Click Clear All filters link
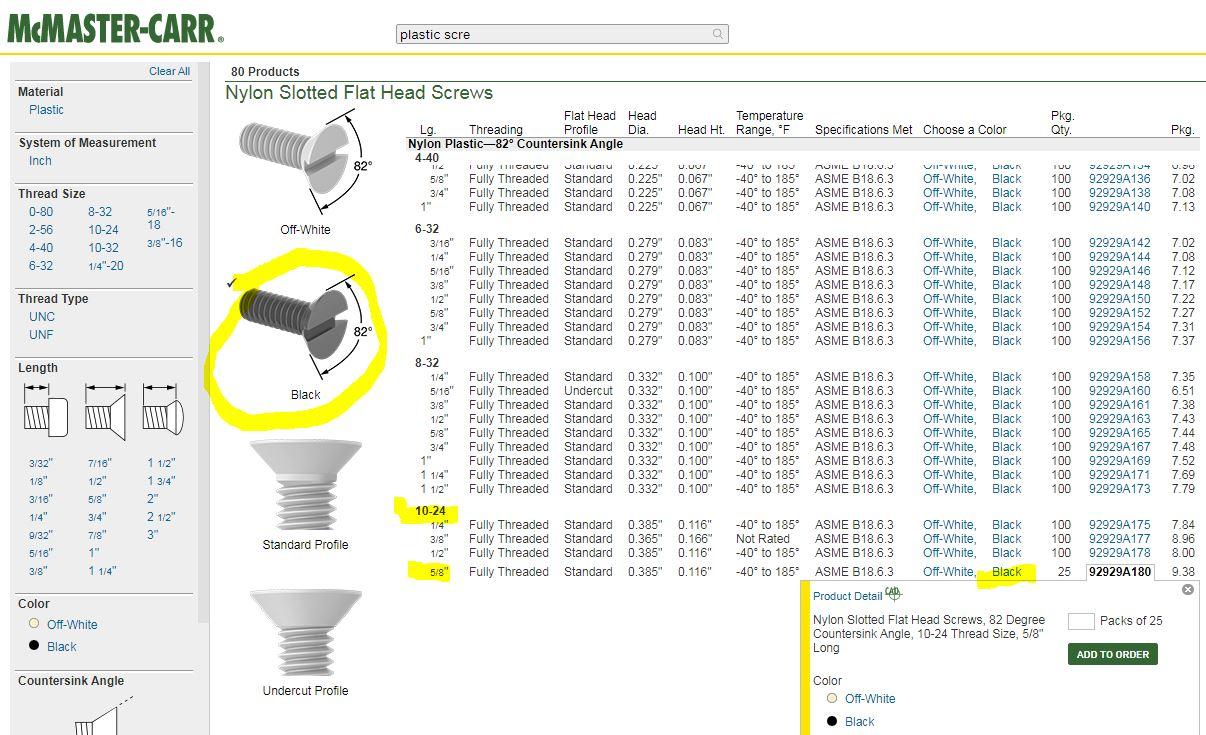1206x735 pixels. (169, 71)
